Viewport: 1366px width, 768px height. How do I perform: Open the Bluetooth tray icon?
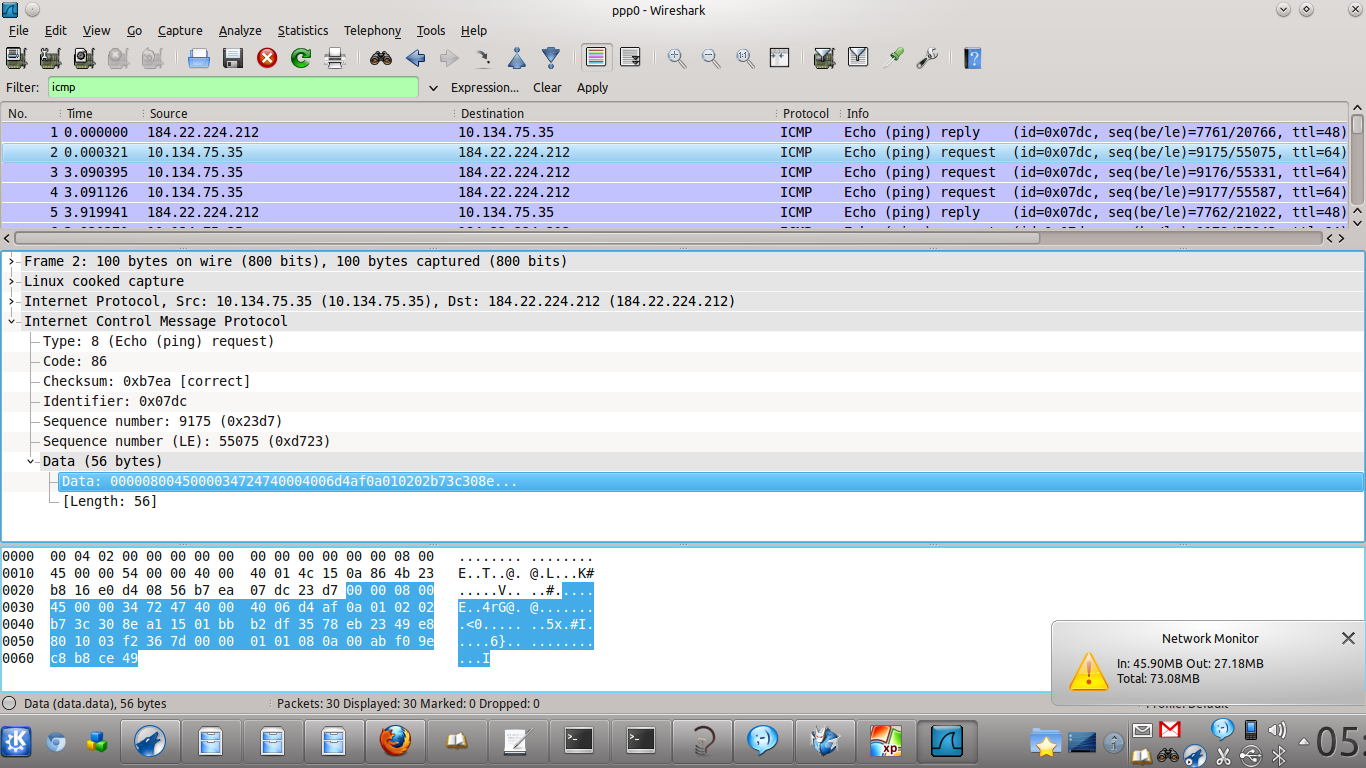click(x=1277, y=755)
